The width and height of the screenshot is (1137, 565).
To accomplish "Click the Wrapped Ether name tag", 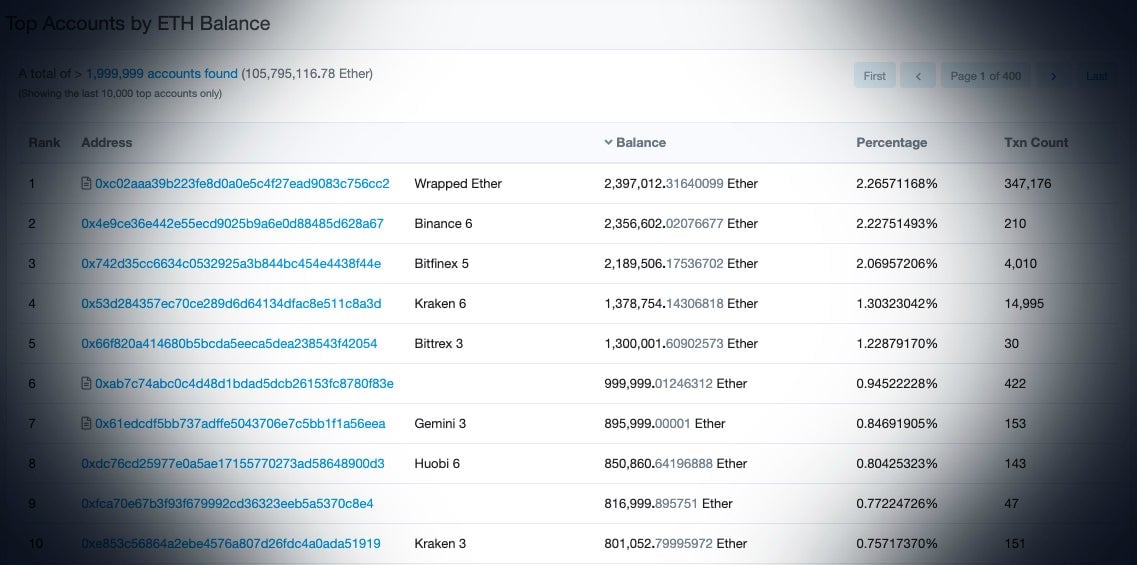I will pyautogui.click(x=458, y=183).
